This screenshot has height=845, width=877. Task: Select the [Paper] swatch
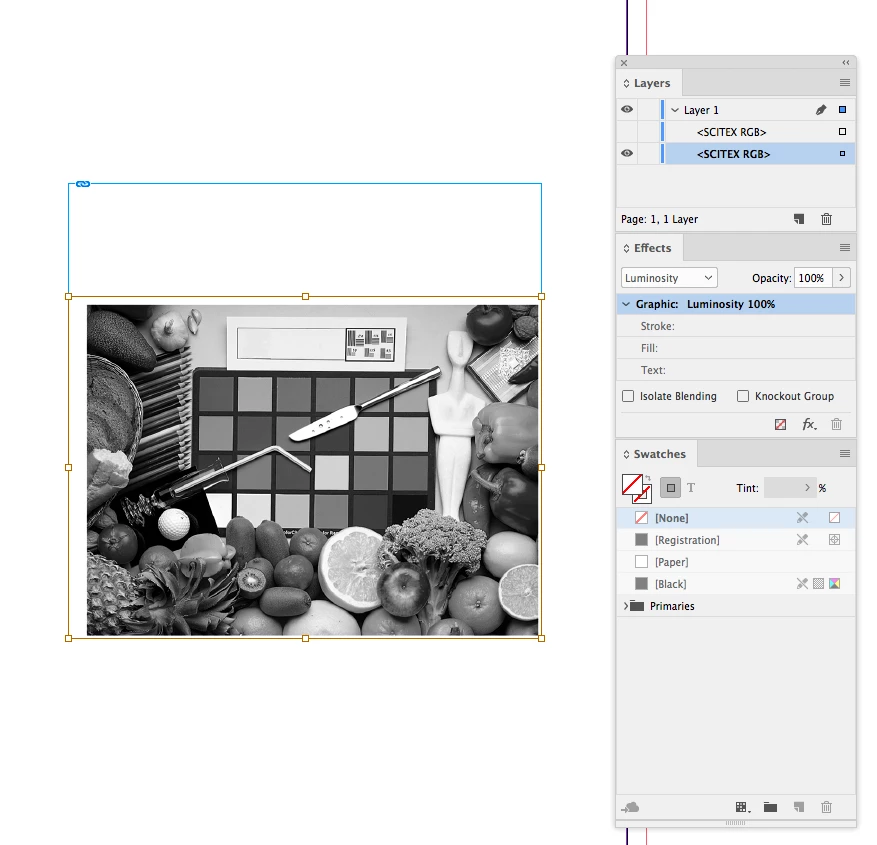(735, 561)
